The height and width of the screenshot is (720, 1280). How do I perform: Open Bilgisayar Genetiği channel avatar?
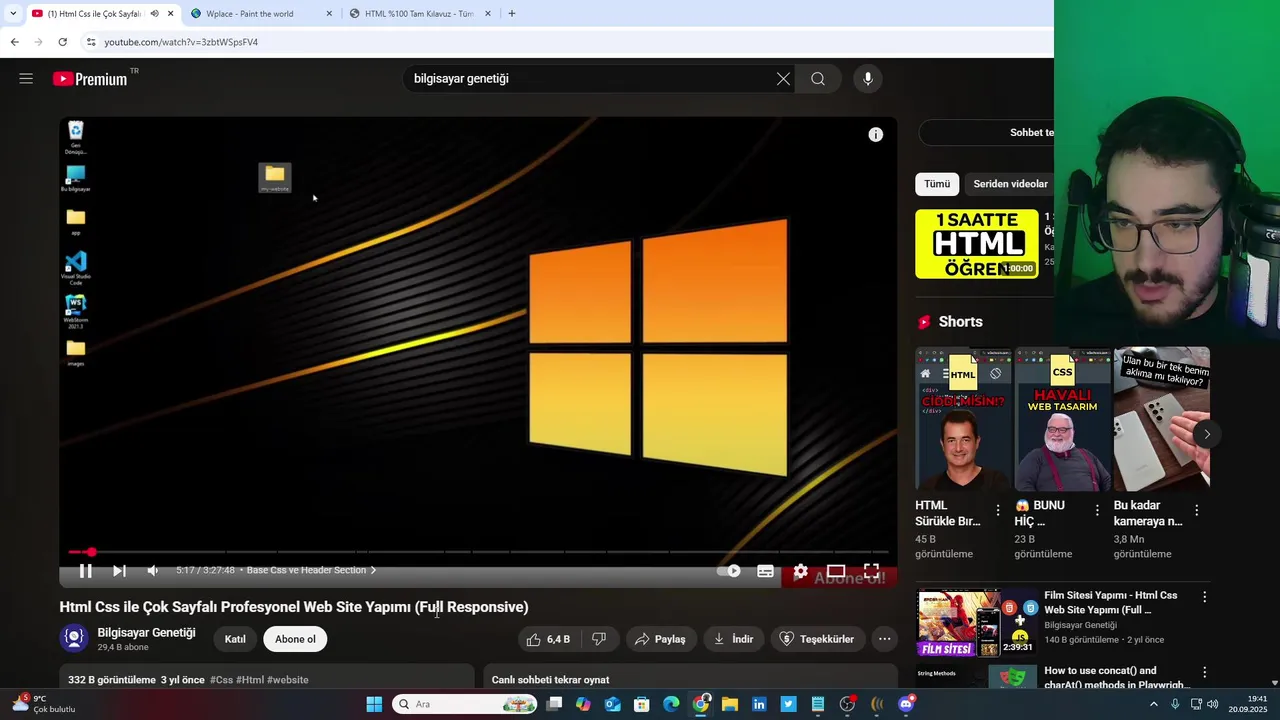coord(74,638)
